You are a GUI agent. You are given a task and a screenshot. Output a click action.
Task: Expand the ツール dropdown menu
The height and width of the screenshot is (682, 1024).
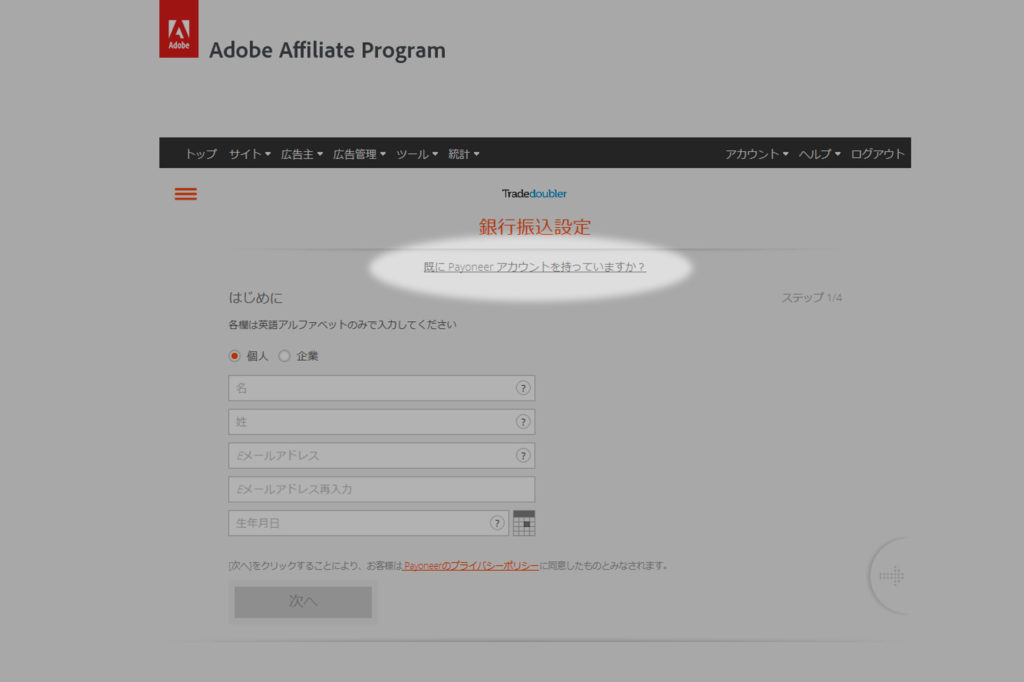417,154
